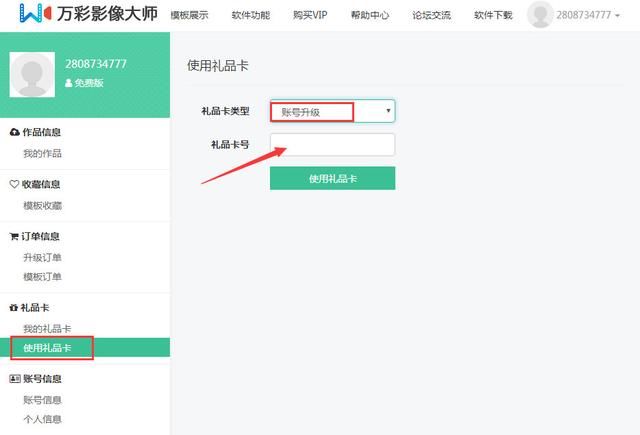Click the sidebar profile avatar image

(32, 74)
